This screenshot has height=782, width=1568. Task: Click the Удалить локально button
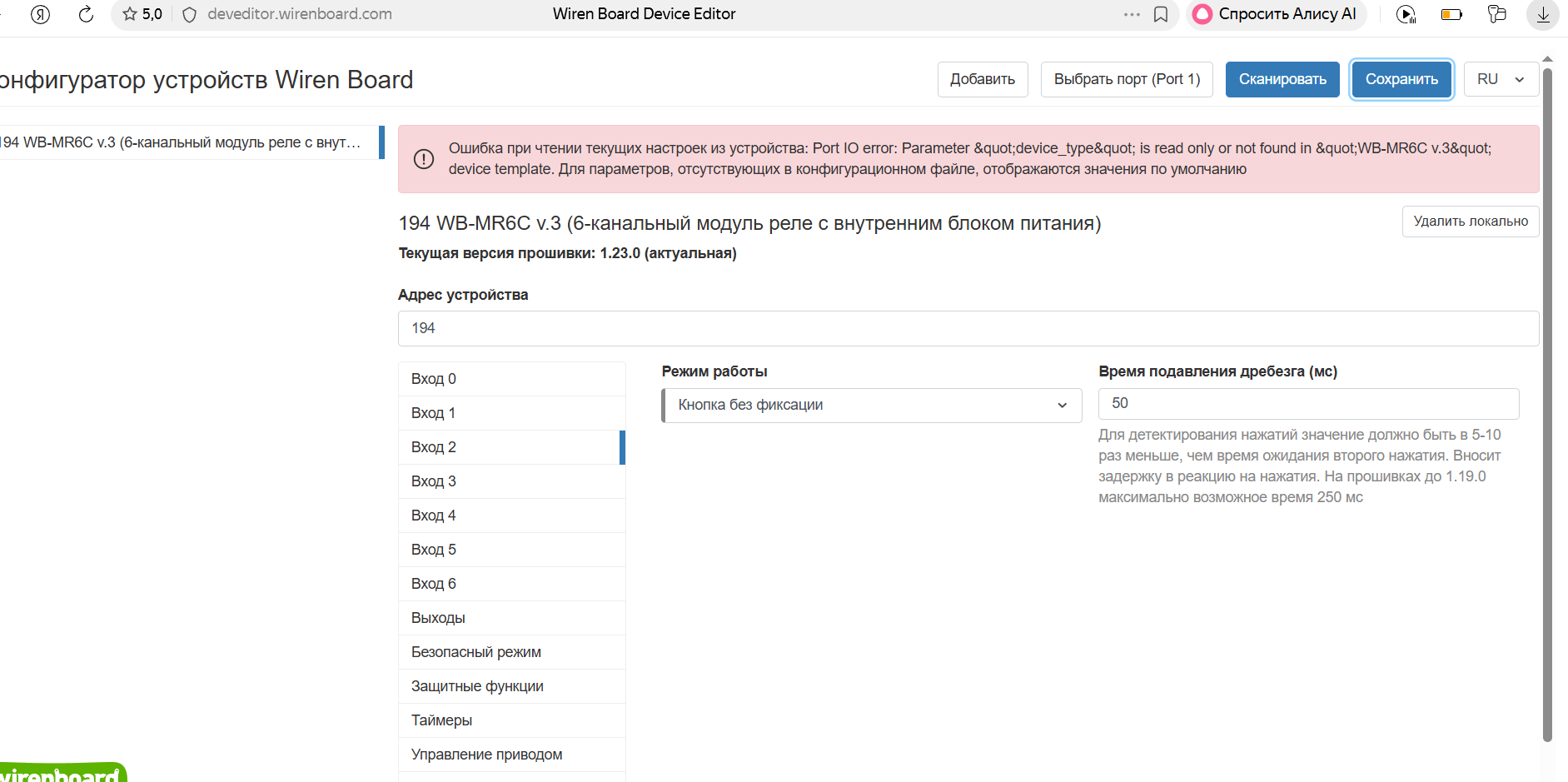coord(1470,222)
